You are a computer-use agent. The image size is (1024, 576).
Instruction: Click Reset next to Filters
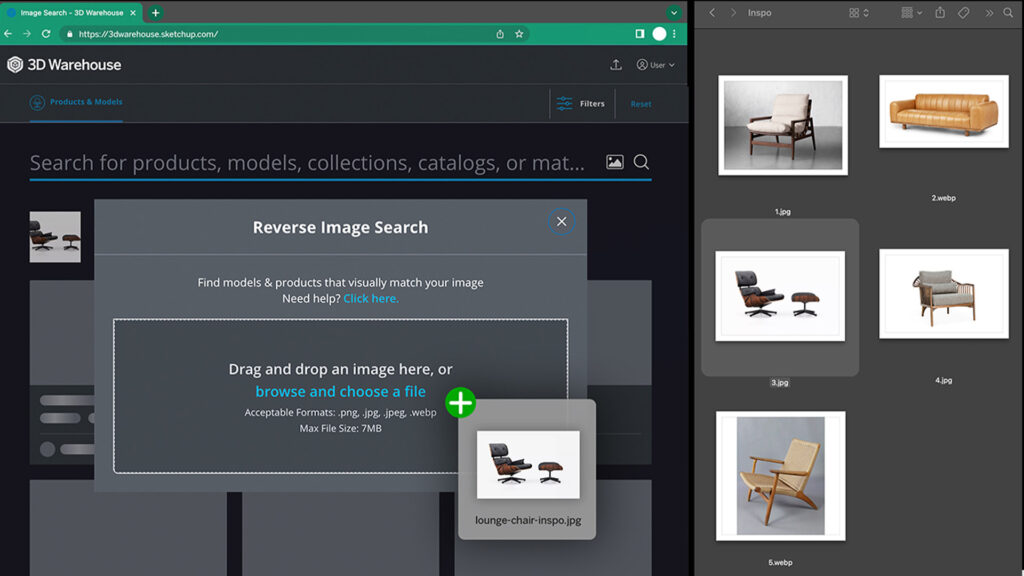coord(639,103)
